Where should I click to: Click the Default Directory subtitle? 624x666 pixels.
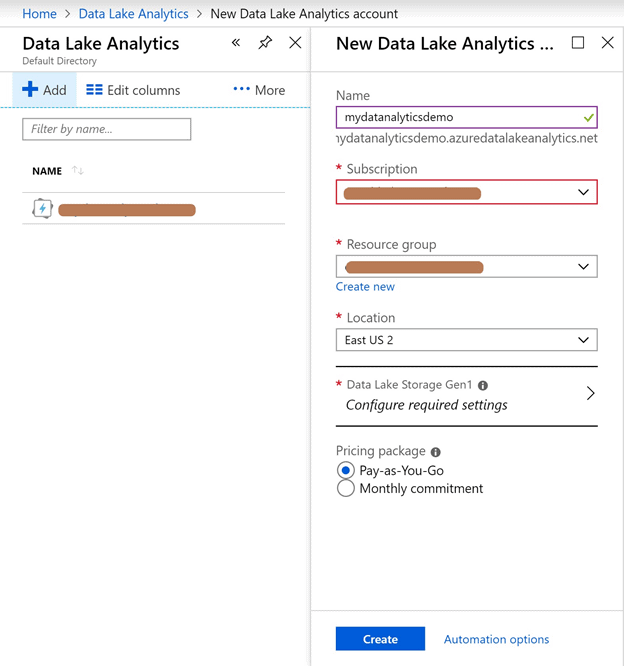(x=59, y=61)
